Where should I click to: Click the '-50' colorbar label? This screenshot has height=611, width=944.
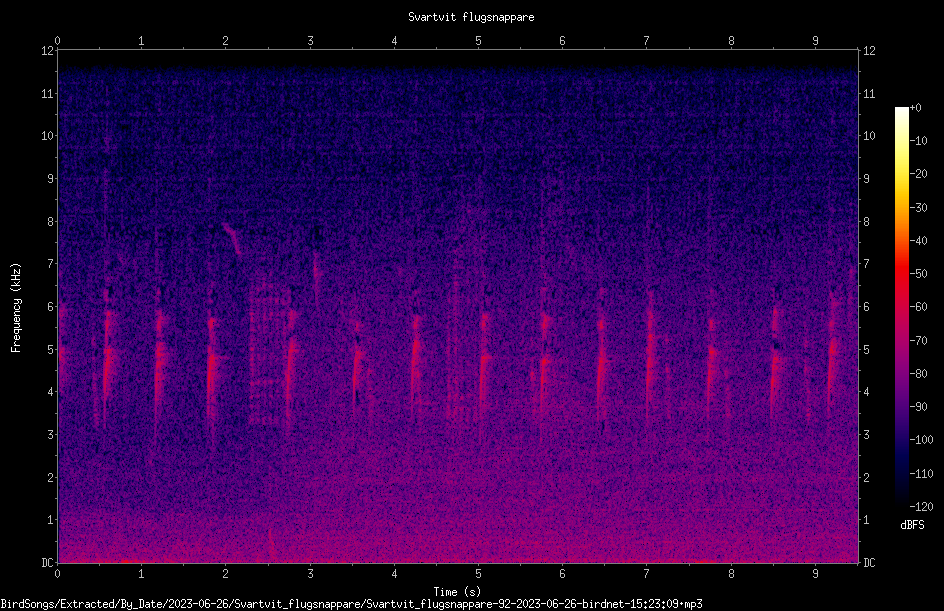pos(918,274)
